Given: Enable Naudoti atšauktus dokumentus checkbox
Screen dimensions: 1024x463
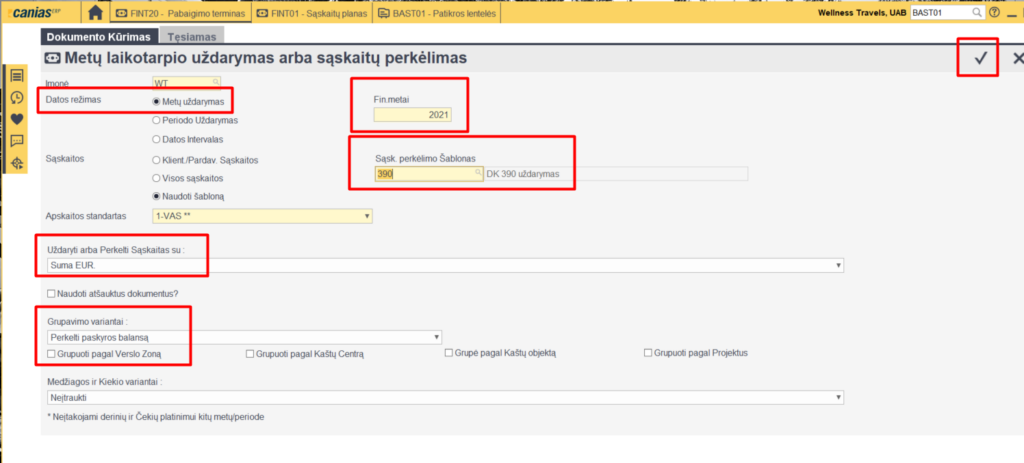Looking at the screenshot, I should 52,294.
